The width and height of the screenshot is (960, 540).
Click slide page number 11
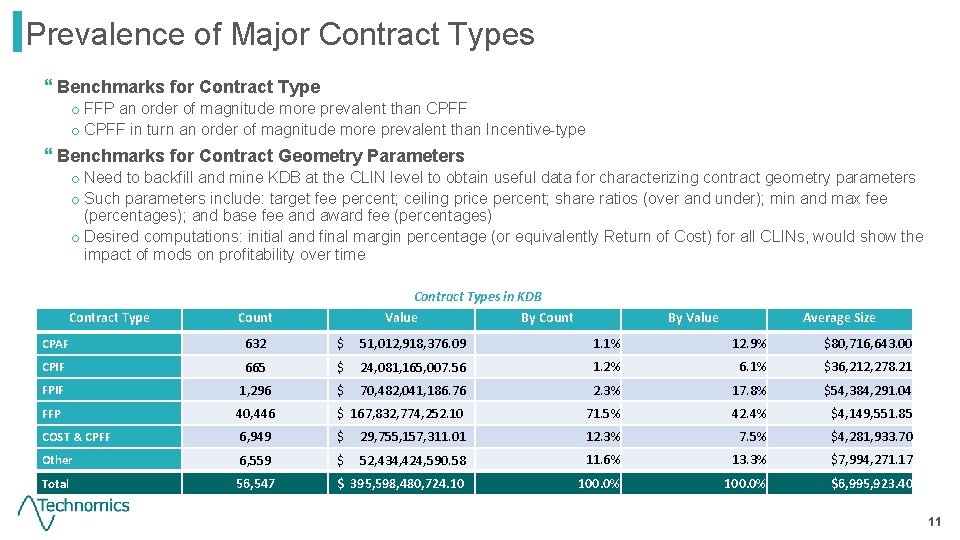click(934, 522)
